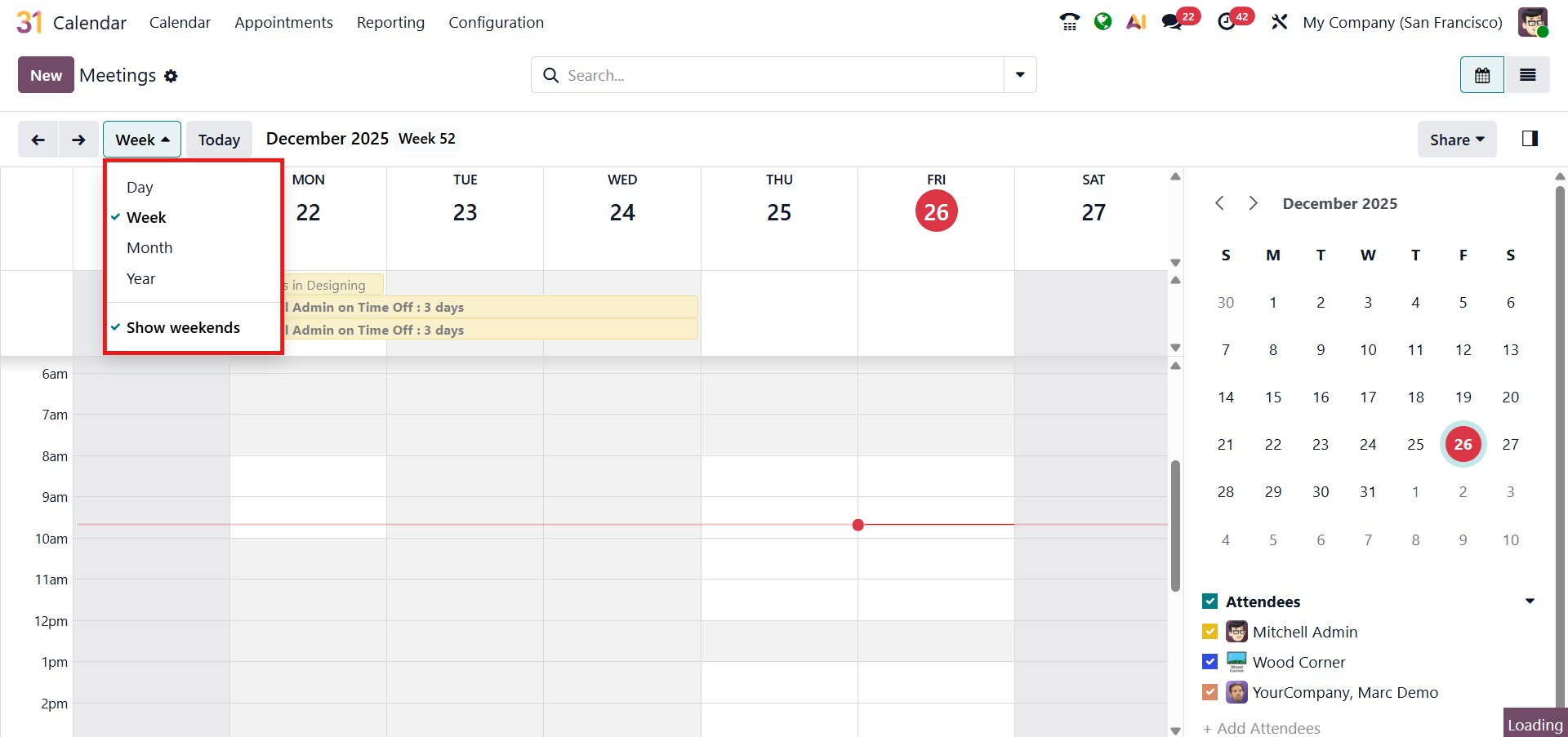Open the activities clock icon

[1227, 22]
